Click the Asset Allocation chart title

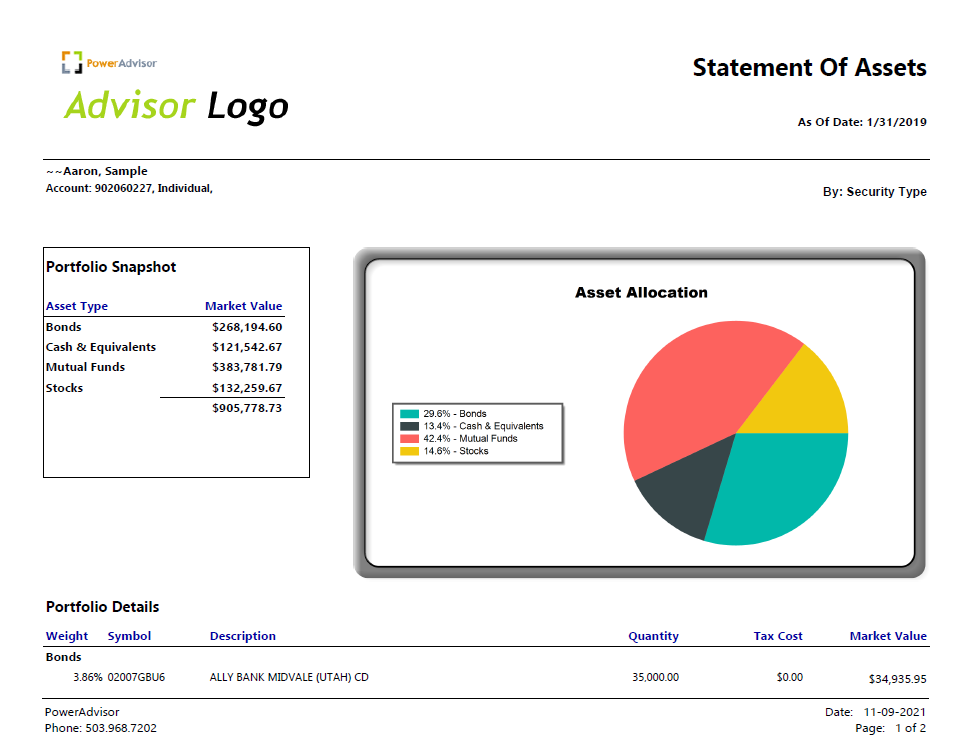[x=641, y=293]
